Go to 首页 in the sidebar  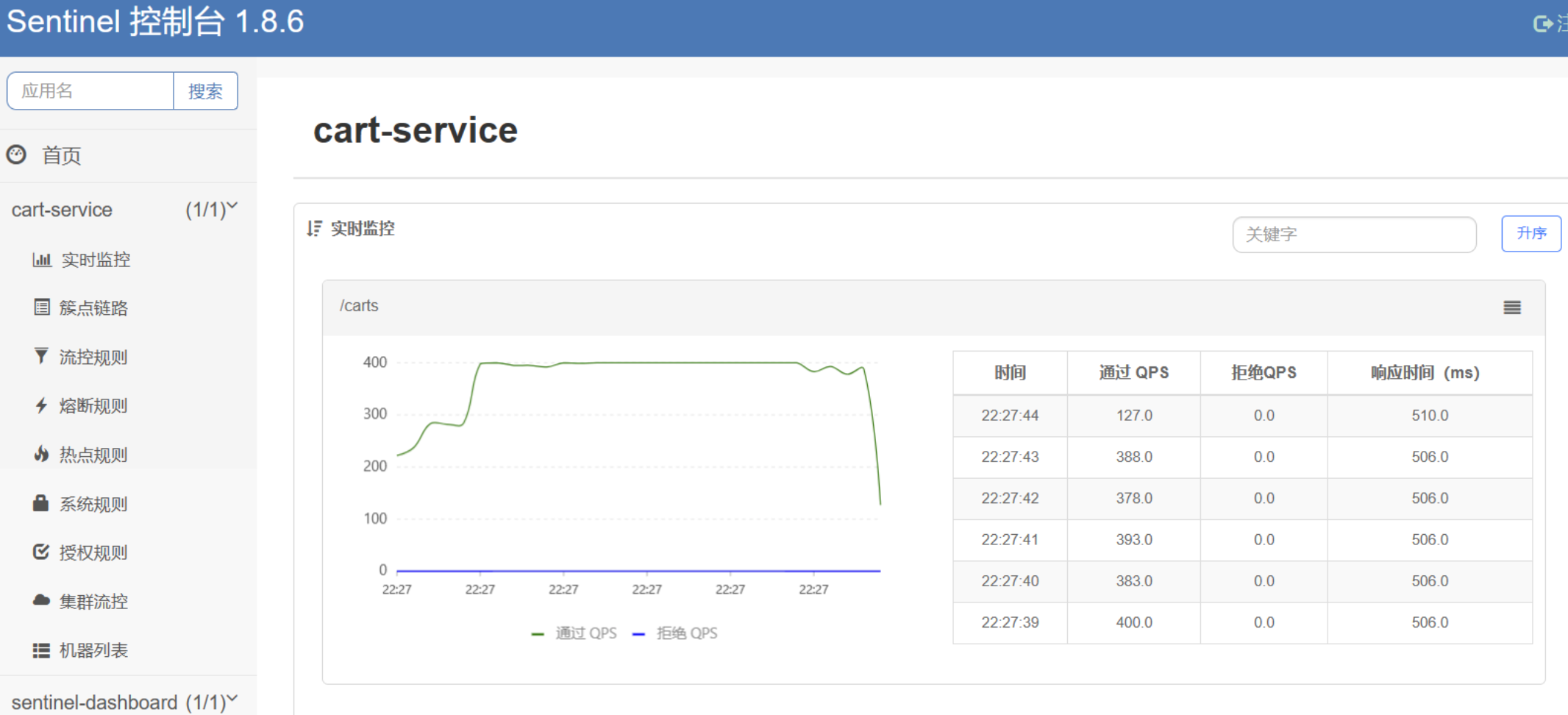(x=61, y=155)
